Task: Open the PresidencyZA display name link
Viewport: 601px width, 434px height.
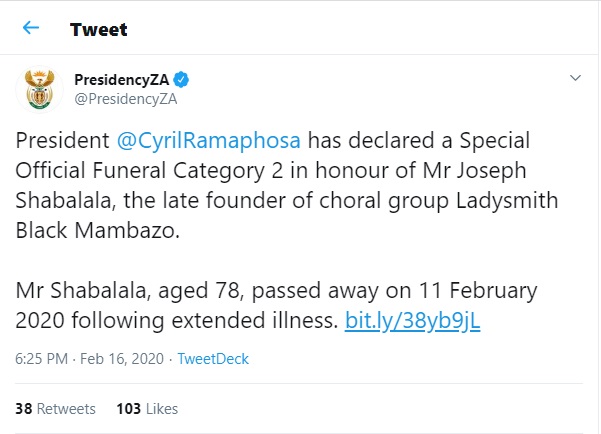Action: (x=124, y=79)
